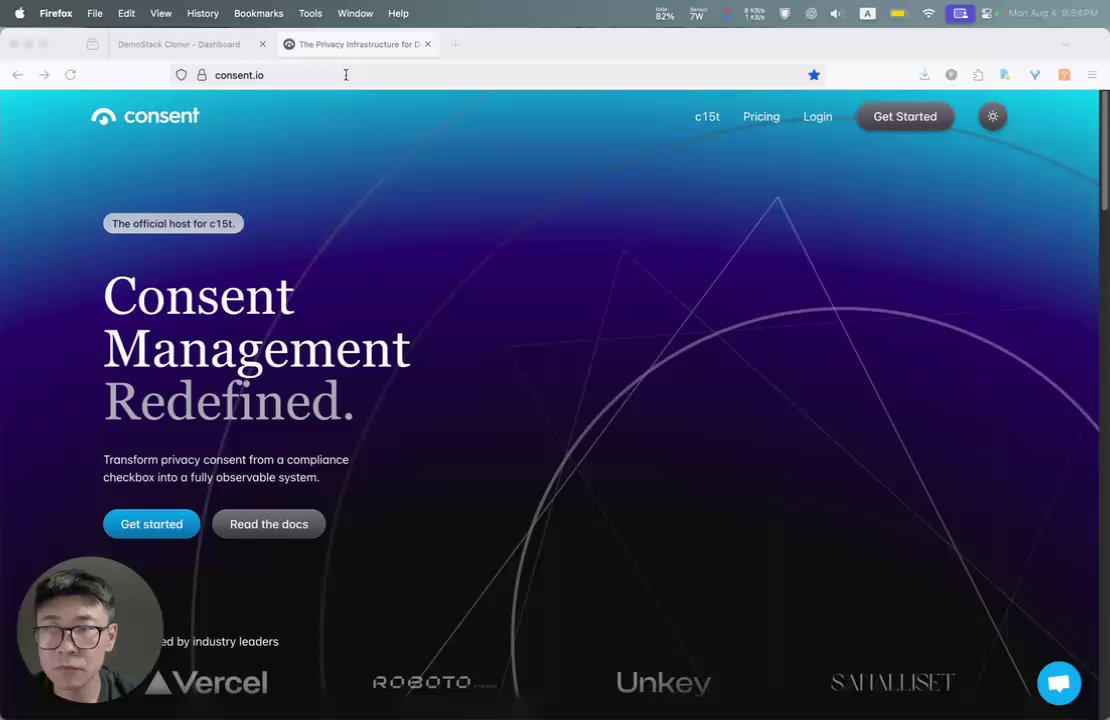Viewport: 1110px width, 720px height.
Task: Reload the page with refresh icon
Action: click(x=70, y=75)
